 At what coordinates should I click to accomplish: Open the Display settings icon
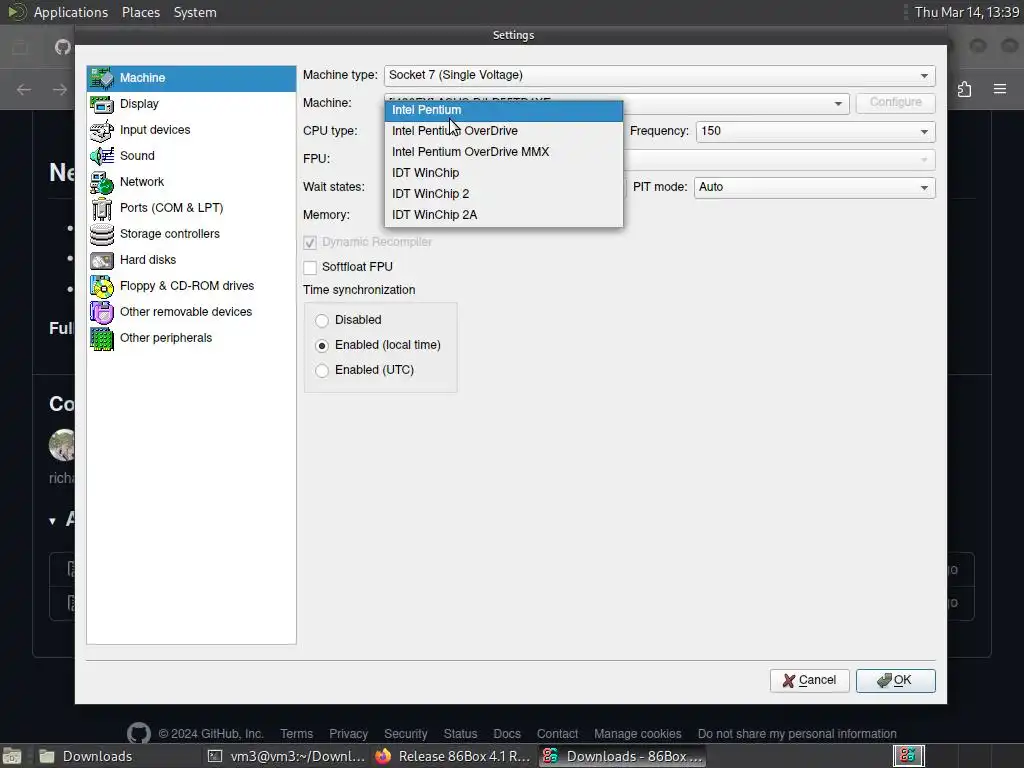102,104
